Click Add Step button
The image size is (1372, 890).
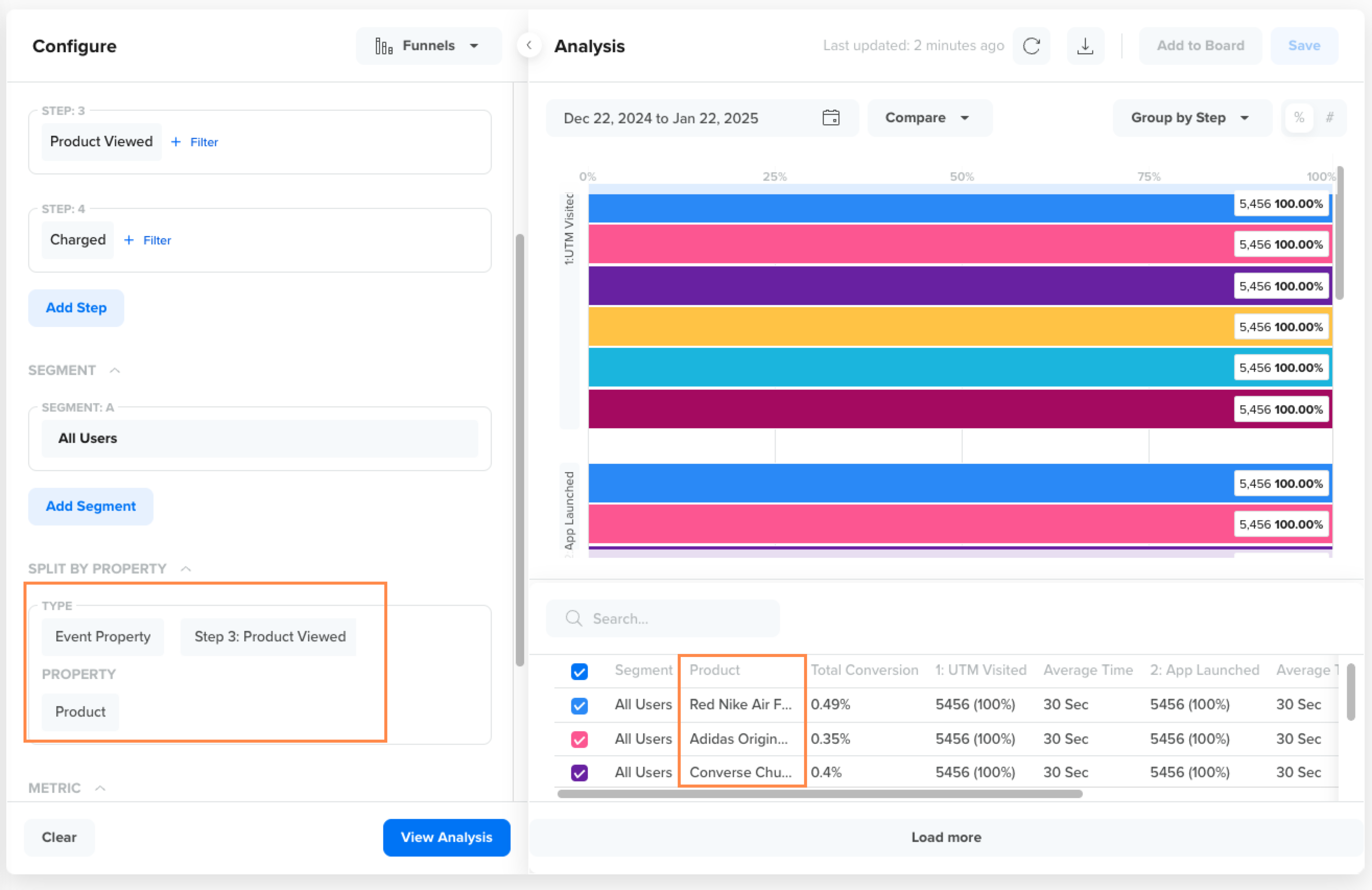pos(76,308)
